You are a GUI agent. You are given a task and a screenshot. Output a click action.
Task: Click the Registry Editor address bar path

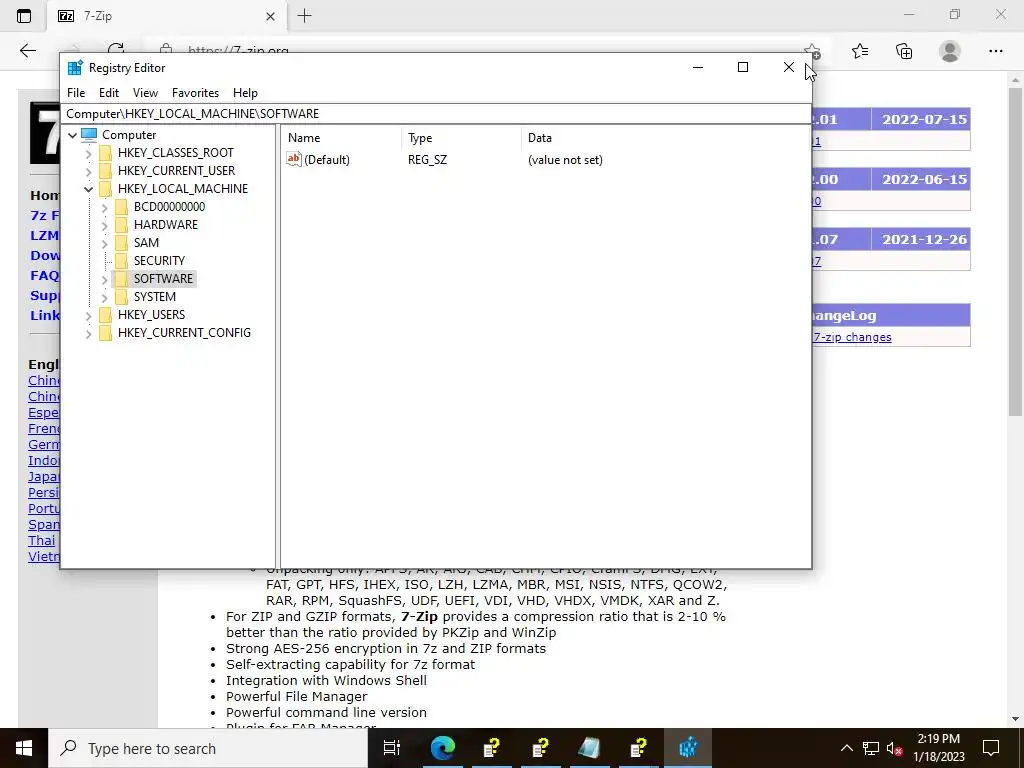[436, 114]
